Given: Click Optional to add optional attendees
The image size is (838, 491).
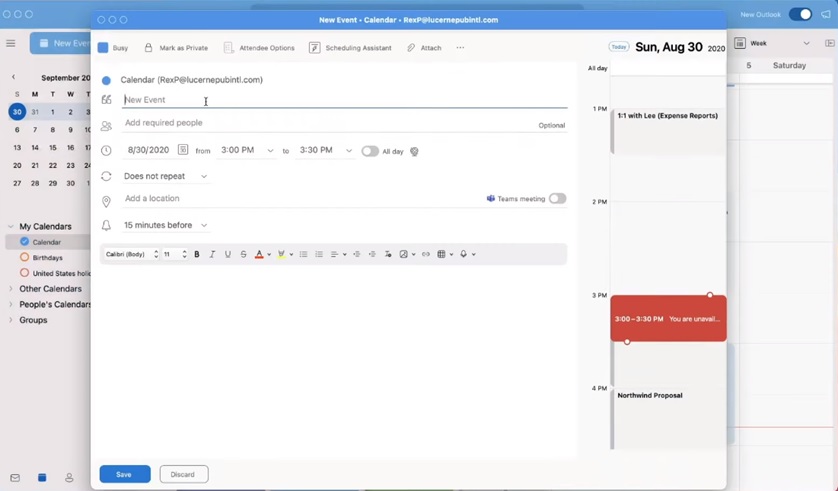Looking at the screenshot, I should [x=552, y=126].
